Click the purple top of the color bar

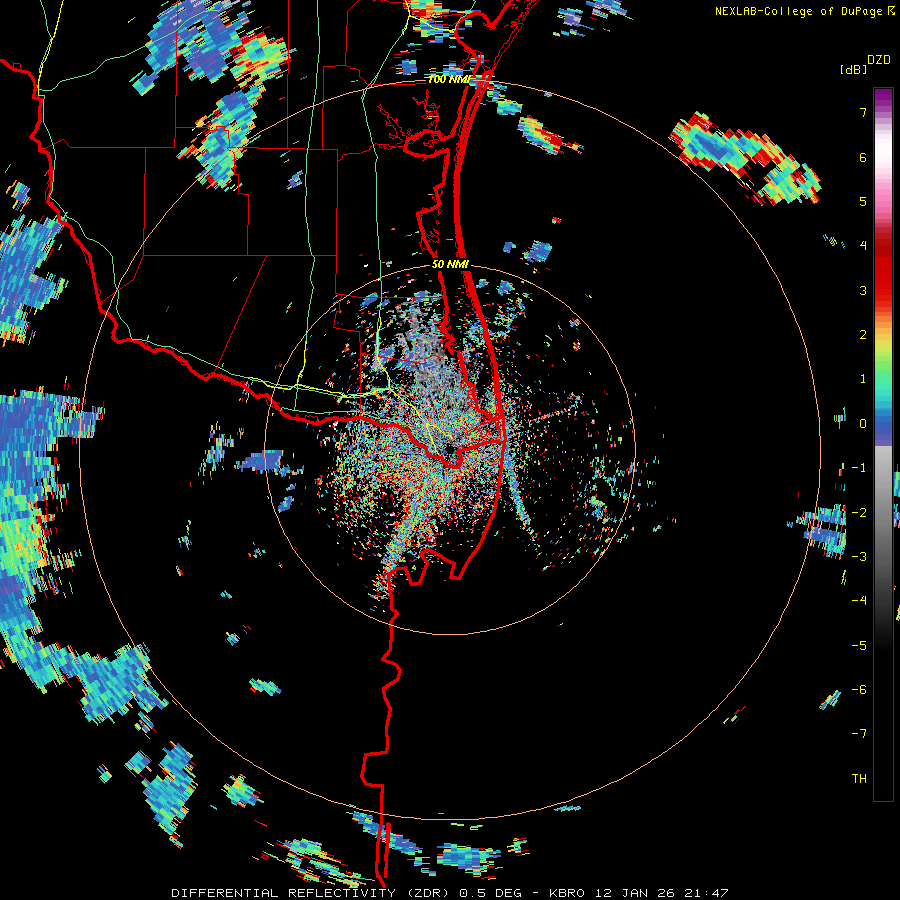tap(883, 98)
